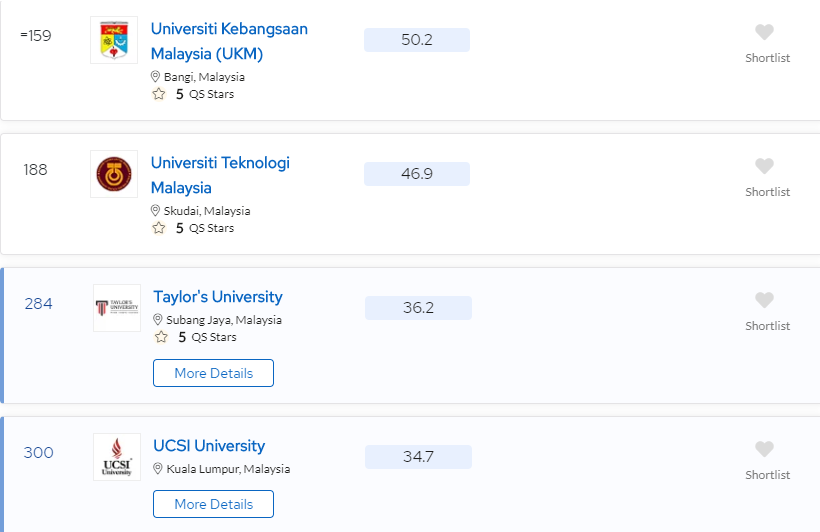Shortlist Universiti Teknologi Malaysia via heart icon
820x532 pixels.
point(764,166)
